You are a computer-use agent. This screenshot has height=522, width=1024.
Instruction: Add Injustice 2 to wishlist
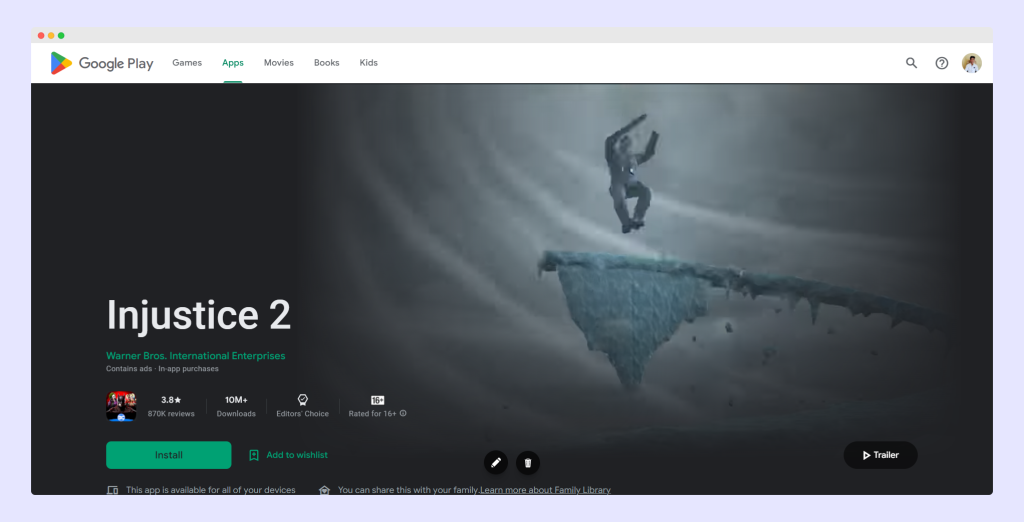288,455
